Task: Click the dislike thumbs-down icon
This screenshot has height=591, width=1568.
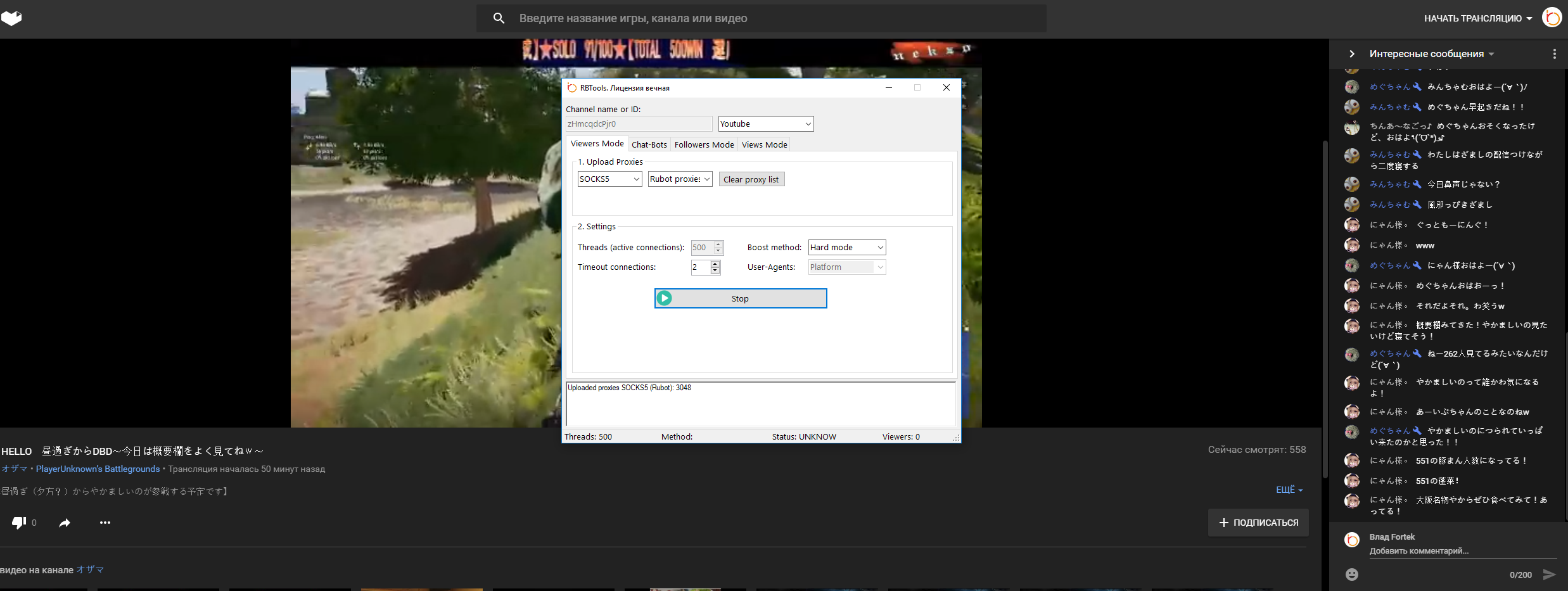Action: [x=18, y=523]
